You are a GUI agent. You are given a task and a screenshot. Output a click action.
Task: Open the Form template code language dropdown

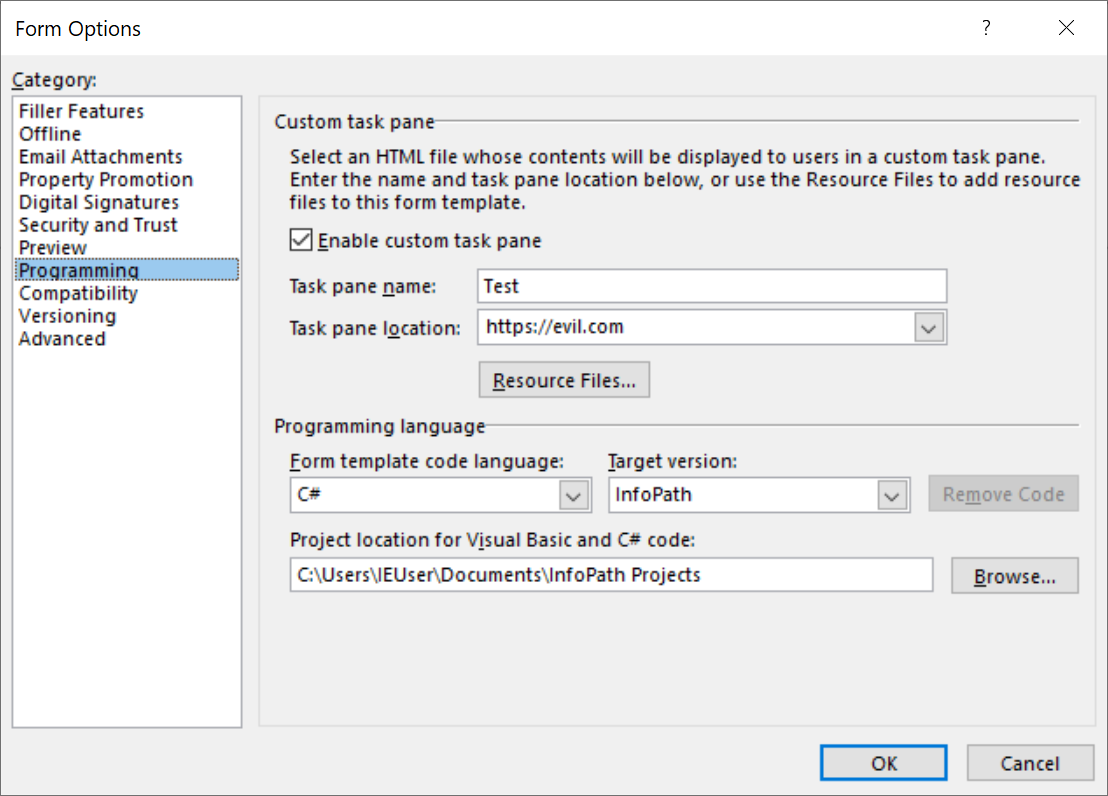pos(573,494)
